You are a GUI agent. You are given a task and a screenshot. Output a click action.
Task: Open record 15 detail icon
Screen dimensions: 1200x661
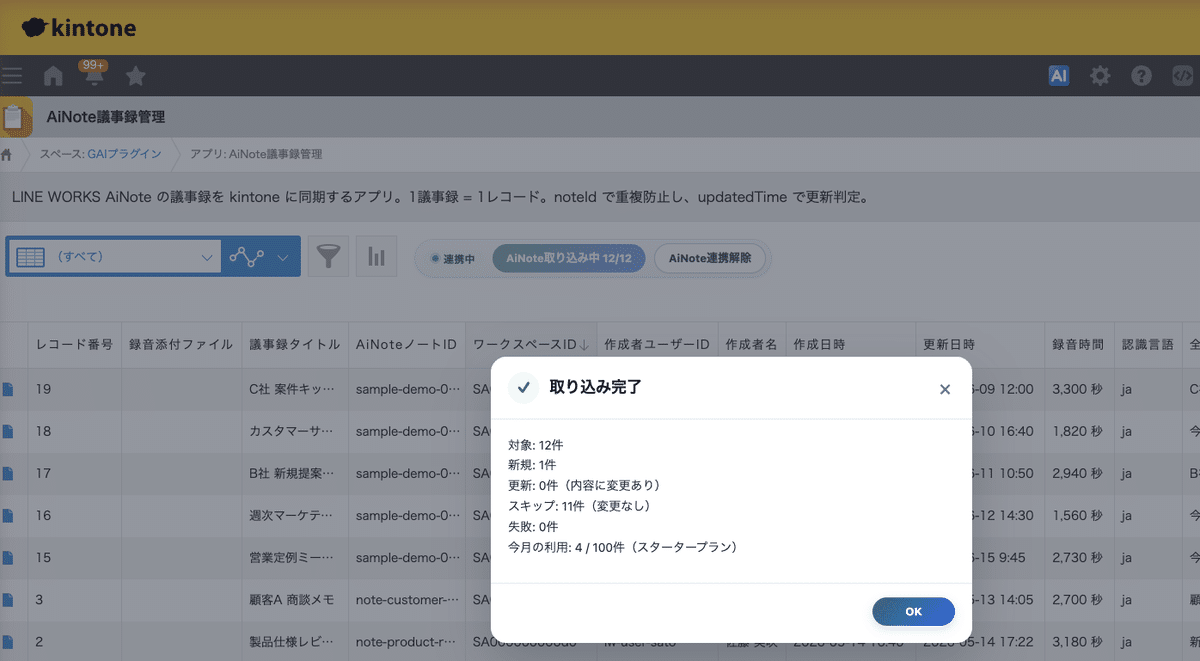pyautogui.click(x=8, y=557)
